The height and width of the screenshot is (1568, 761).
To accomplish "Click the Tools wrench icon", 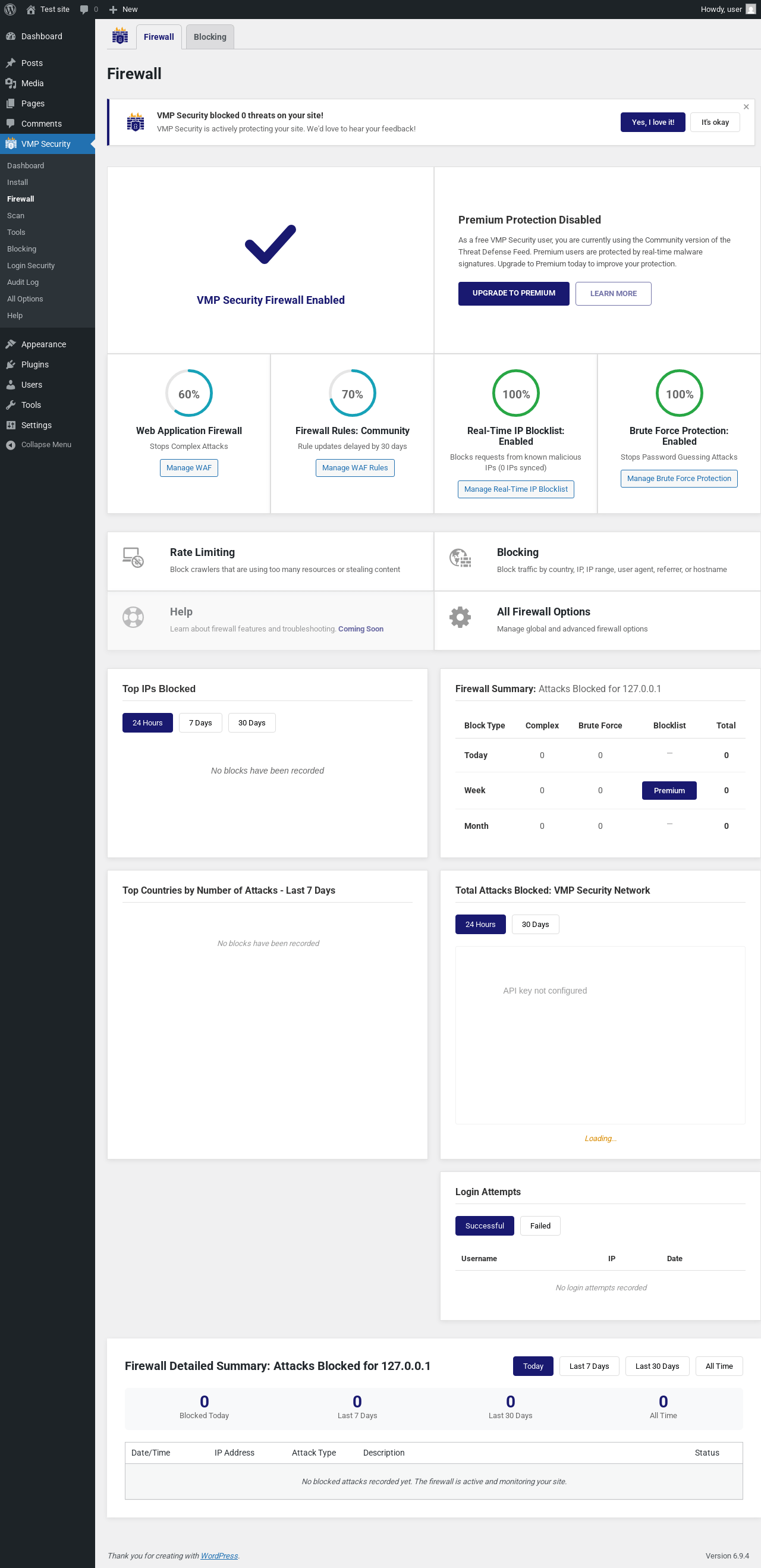I will coord(10,405).
